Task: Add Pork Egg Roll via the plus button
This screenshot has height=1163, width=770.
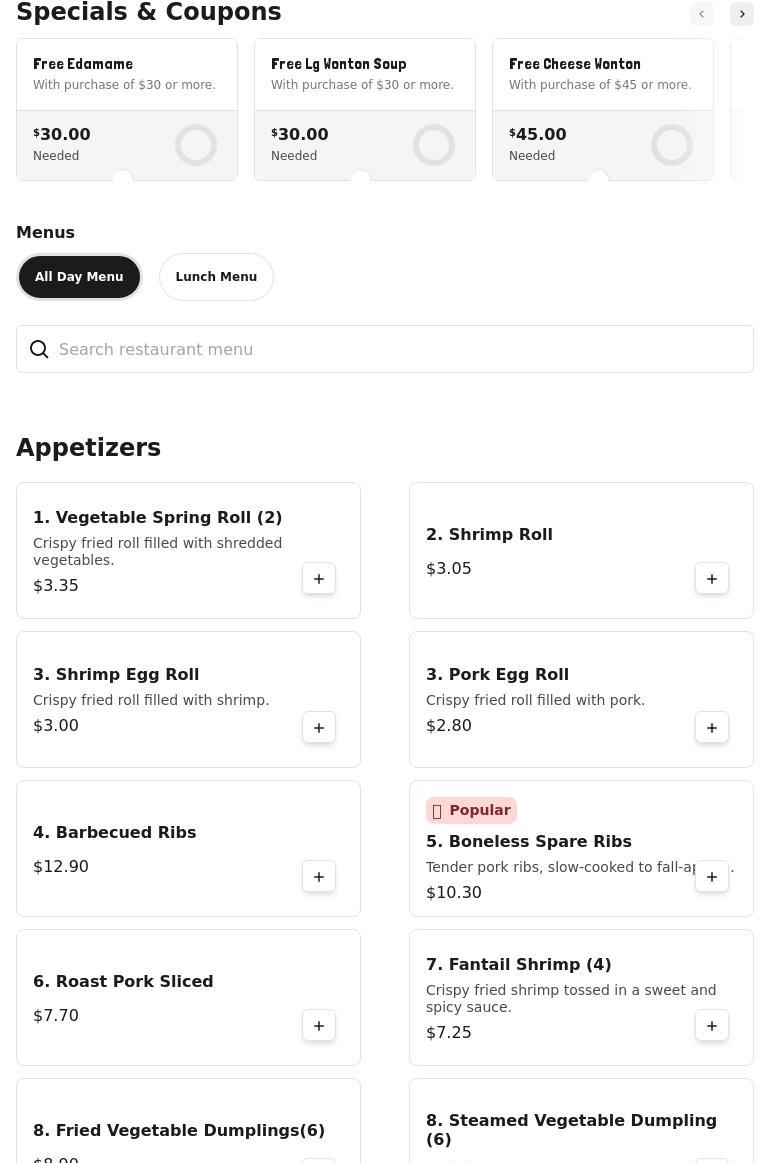Action: pos(712,728)
